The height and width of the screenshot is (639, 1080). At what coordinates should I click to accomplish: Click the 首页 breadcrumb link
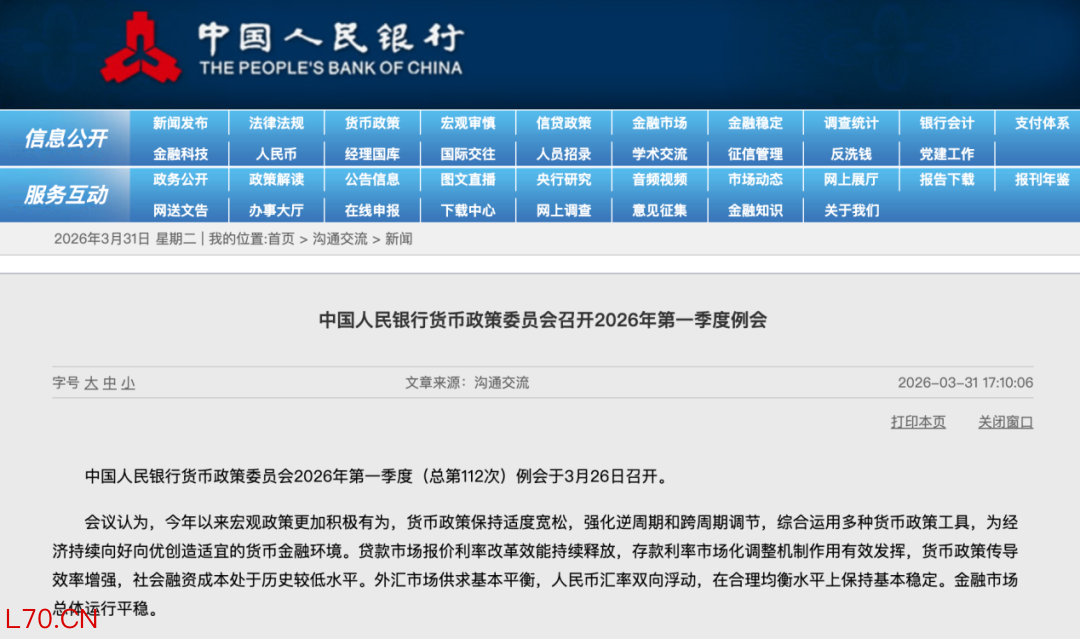point(281,239)
